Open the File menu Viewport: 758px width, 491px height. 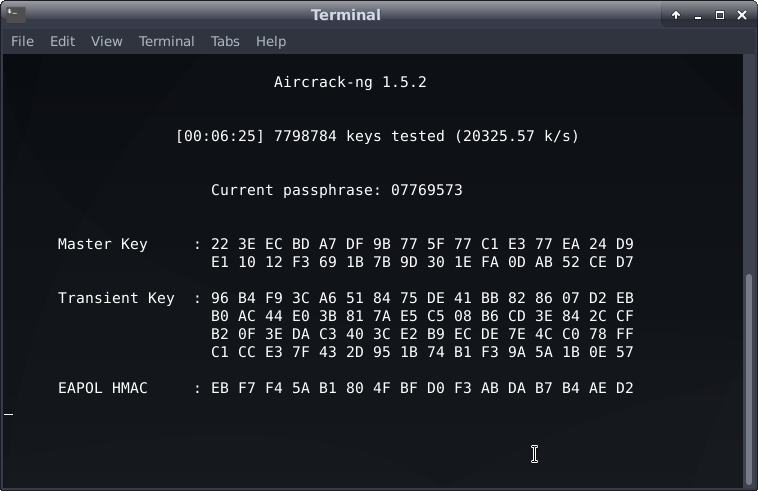point(22,41)
